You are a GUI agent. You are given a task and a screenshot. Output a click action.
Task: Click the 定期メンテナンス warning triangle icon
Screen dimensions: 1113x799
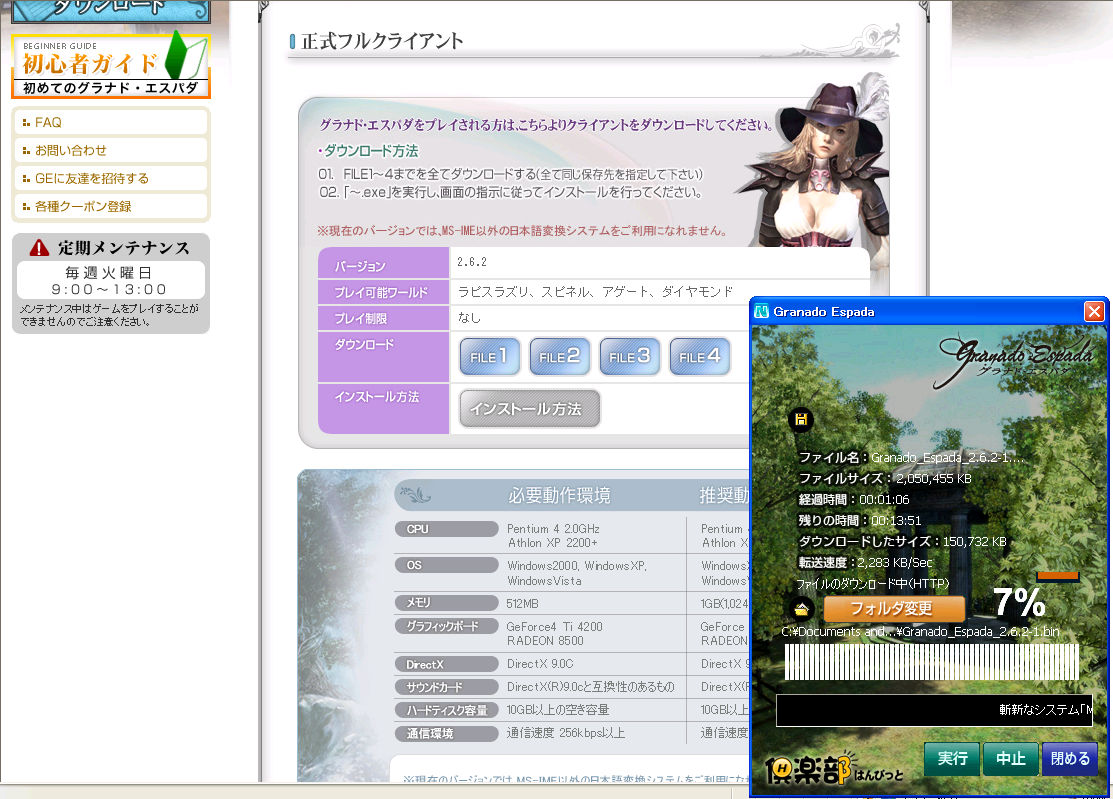coord(39,248)
